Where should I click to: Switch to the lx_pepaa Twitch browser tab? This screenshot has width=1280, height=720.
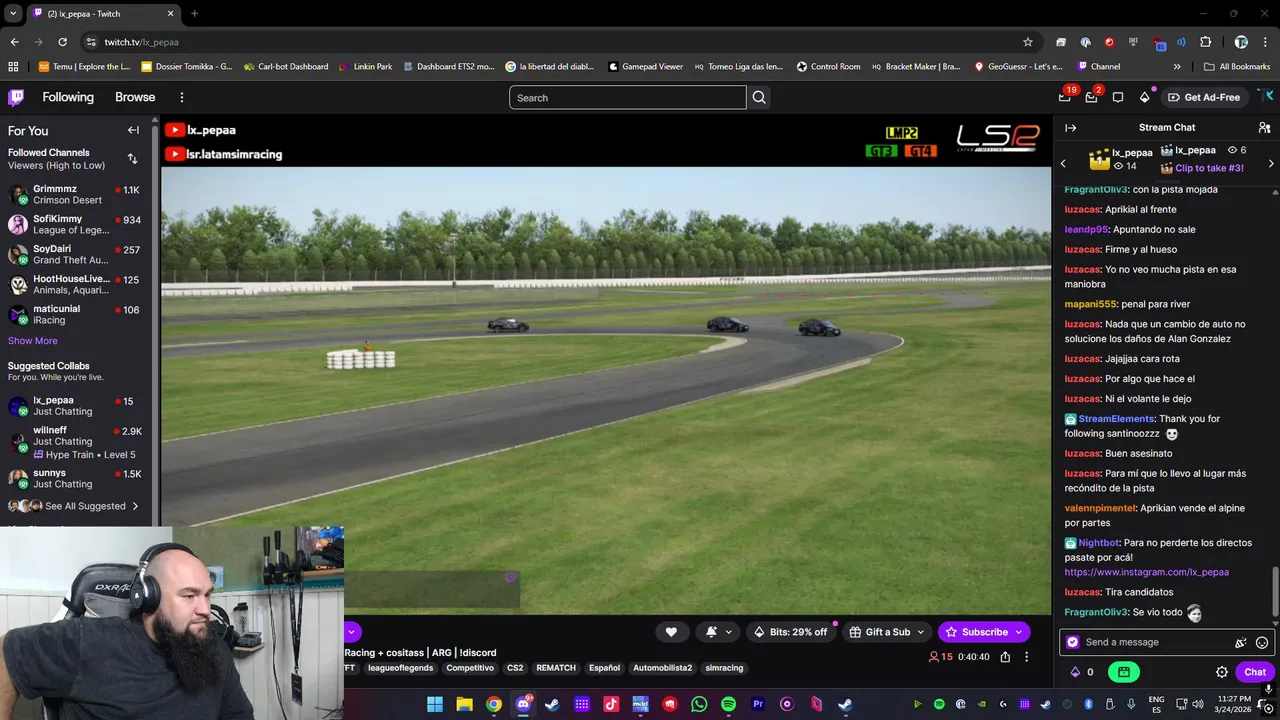click(x=104, y=14)
